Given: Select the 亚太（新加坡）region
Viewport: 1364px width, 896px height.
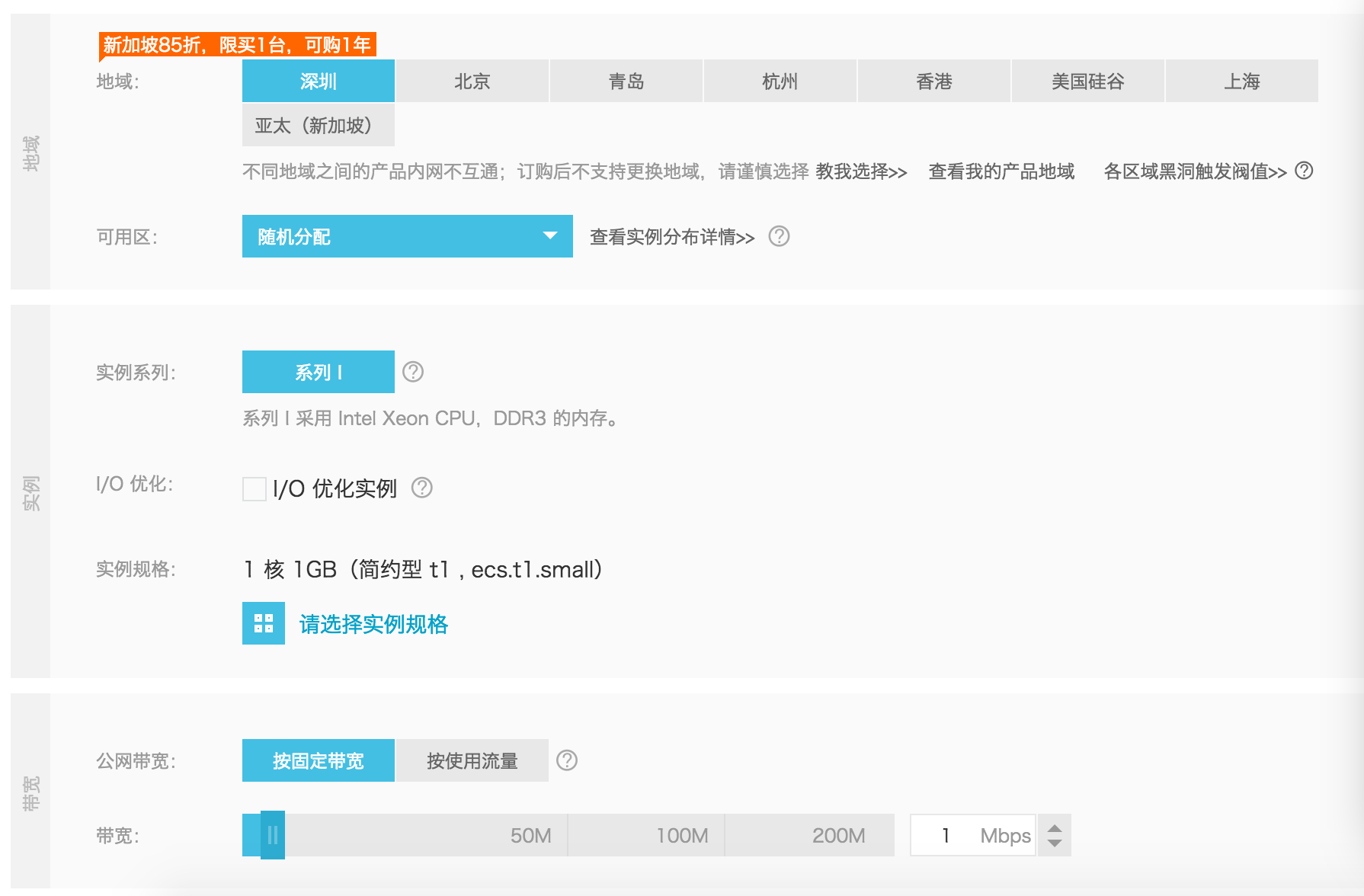Looking at the screenshot, I should coord(319,125).
